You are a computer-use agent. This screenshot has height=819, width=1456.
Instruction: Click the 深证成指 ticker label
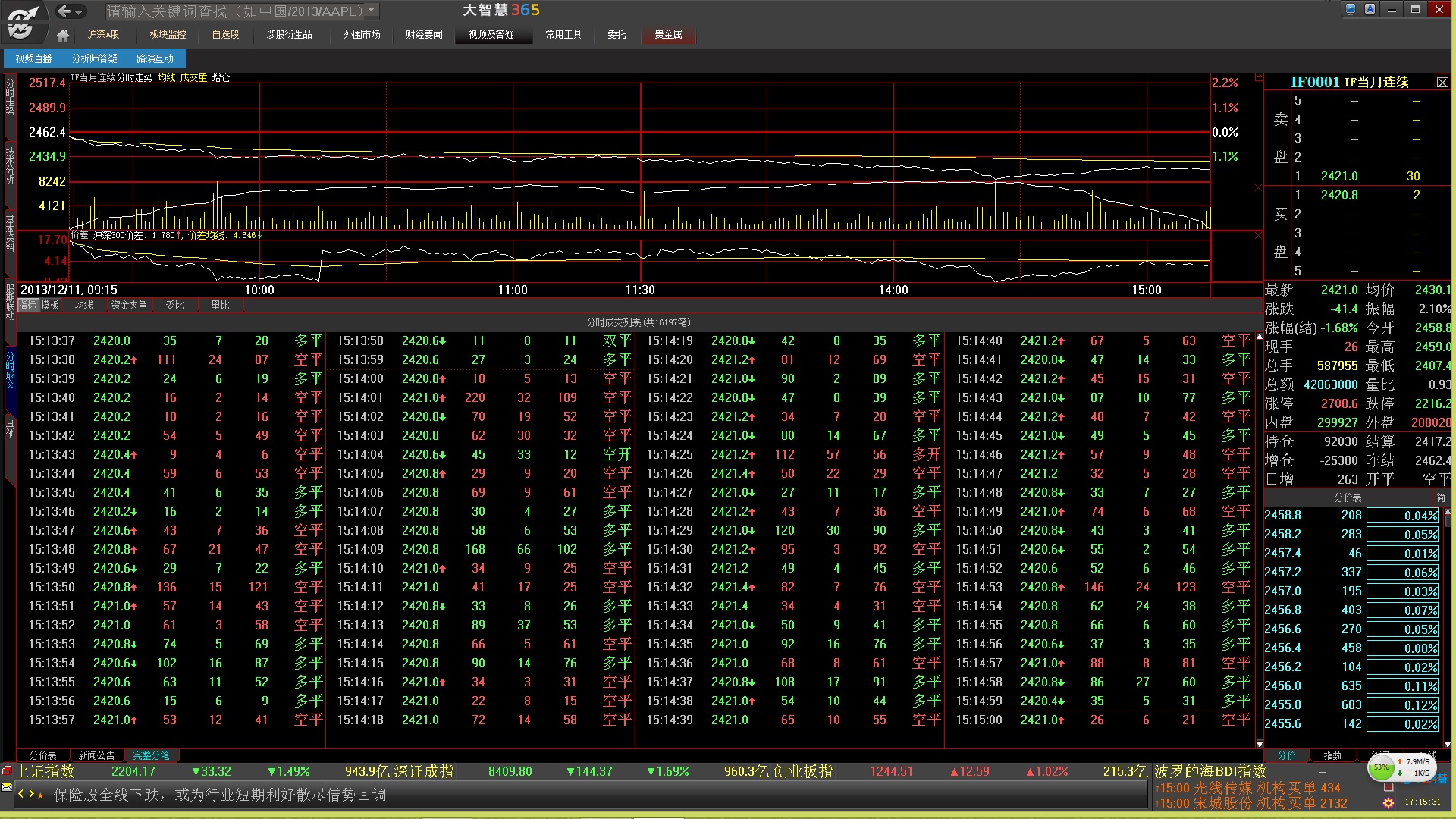coord(424,771)
